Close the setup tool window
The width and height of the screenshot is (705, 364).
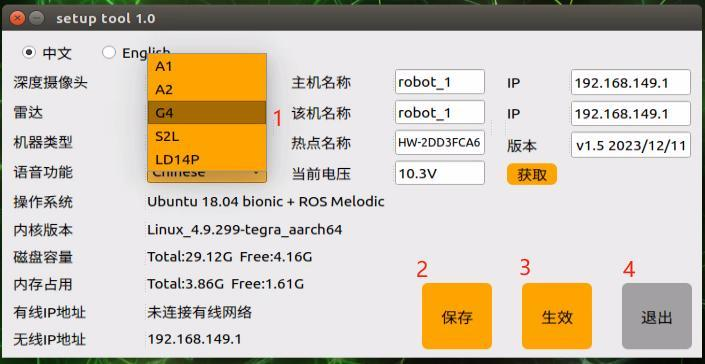(x=17, y=18)
